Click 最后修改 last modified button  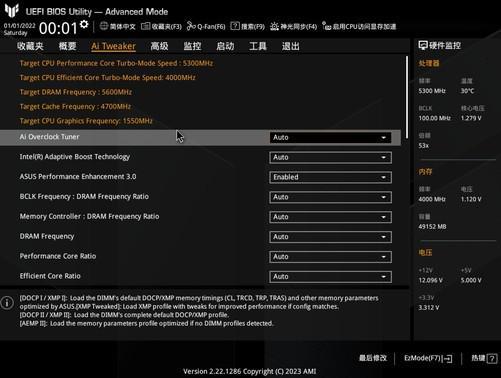(373, 358)
